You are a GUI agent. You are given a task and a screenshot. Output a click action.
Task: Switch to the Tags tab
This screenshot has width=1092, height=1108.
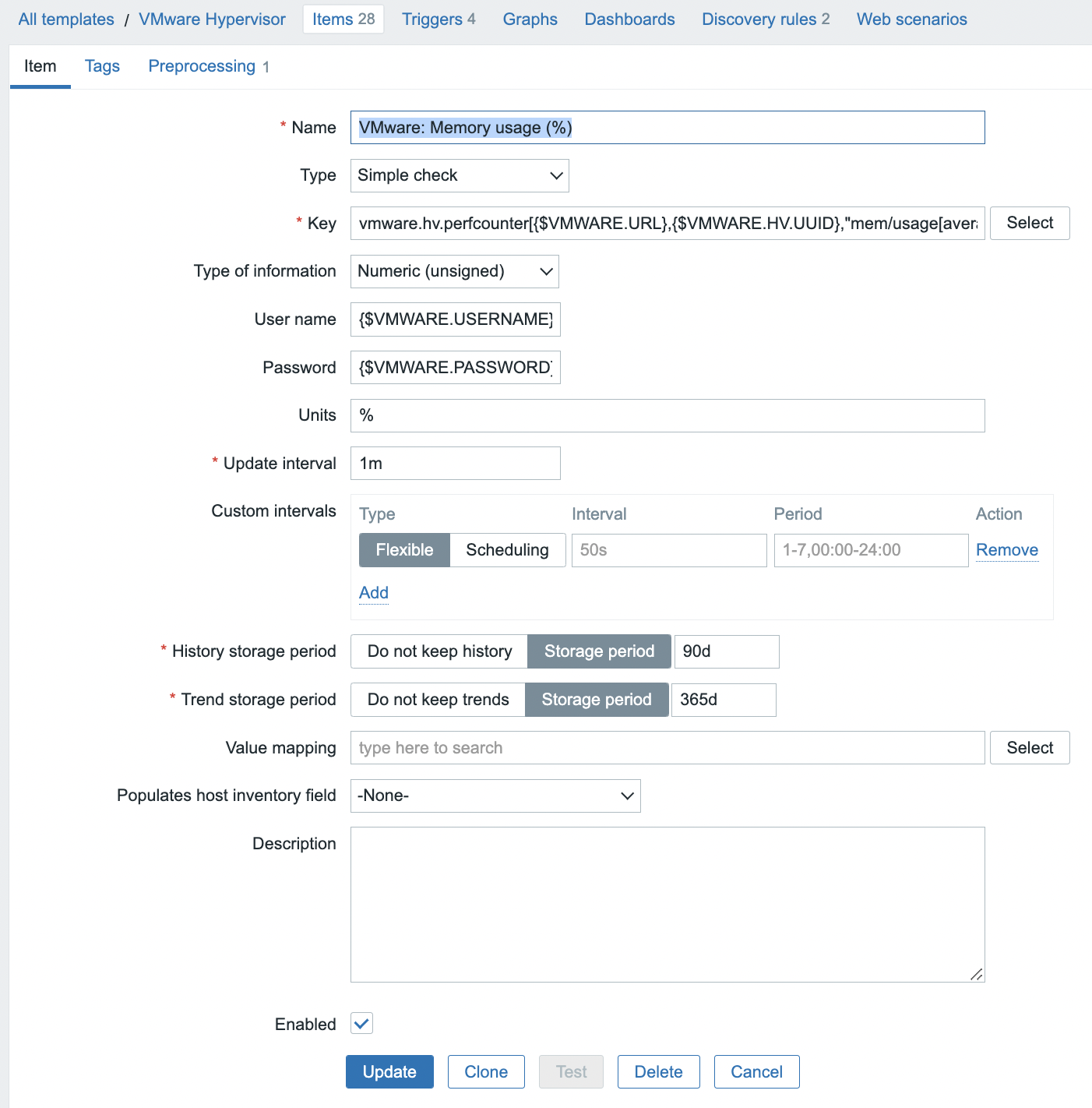(102, 66)
